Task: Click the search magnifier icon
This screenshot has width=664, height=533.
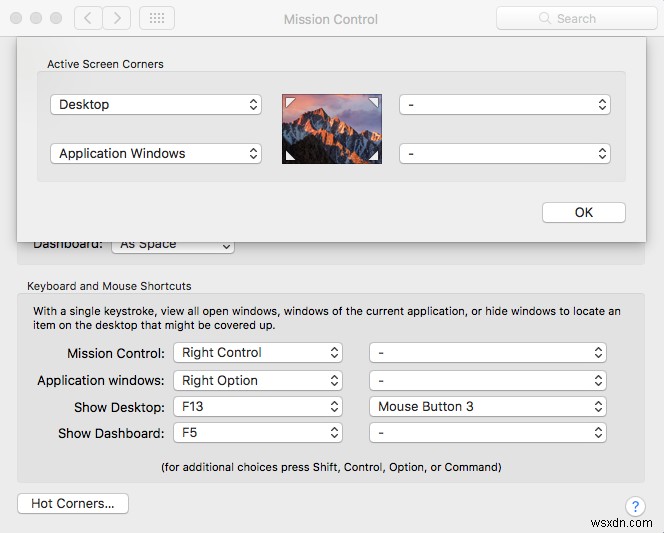Action: coord(545,18)
